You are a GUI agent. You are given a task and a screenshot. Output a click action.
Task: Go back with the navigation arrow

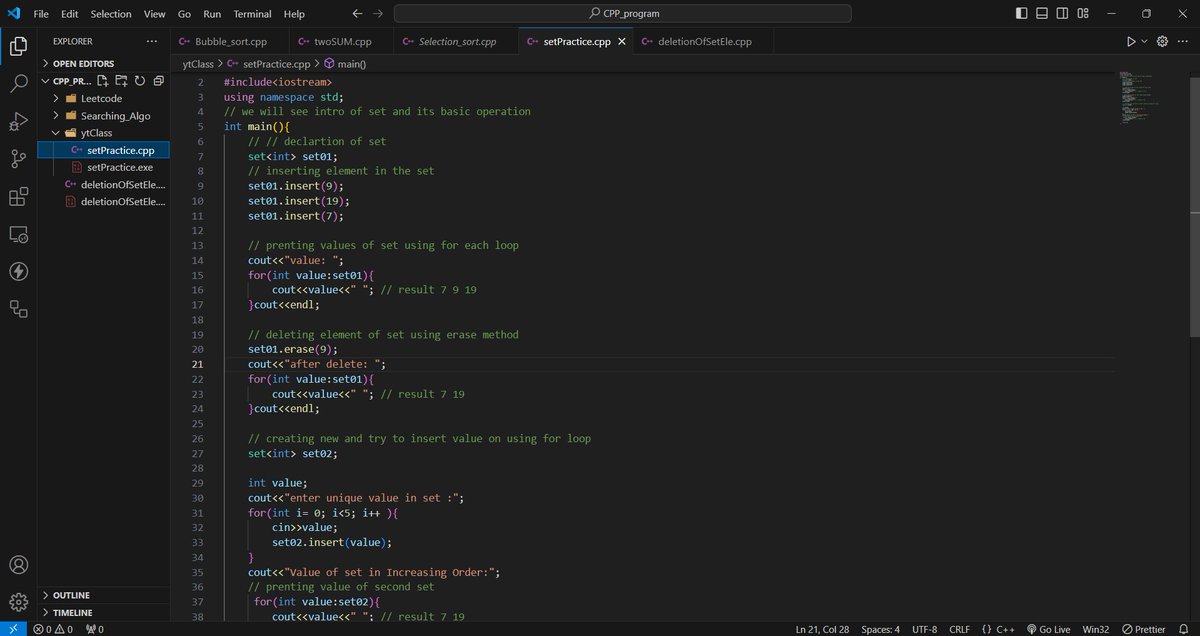[x=358, y=14]
